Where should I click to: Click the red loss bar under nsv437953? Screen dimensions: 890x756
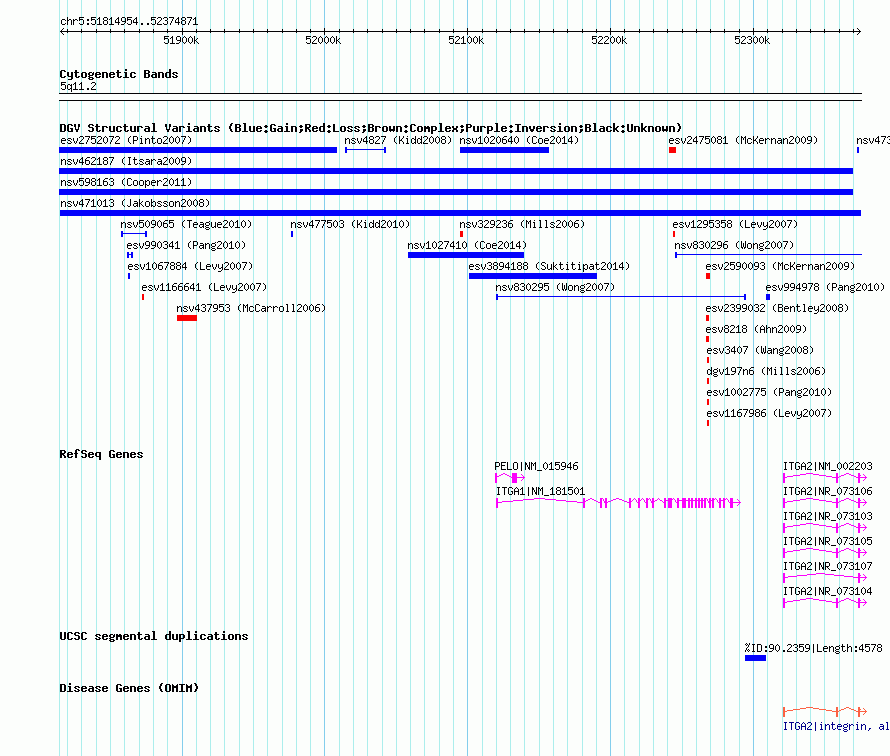(187, 318)
